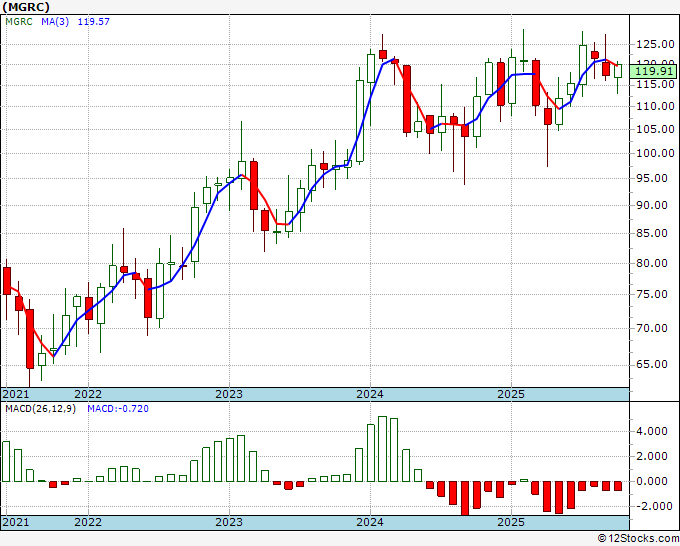The image size is (680, 546).
Task: Click 2024 on the price chart timeline
Action: coord(370,394)
